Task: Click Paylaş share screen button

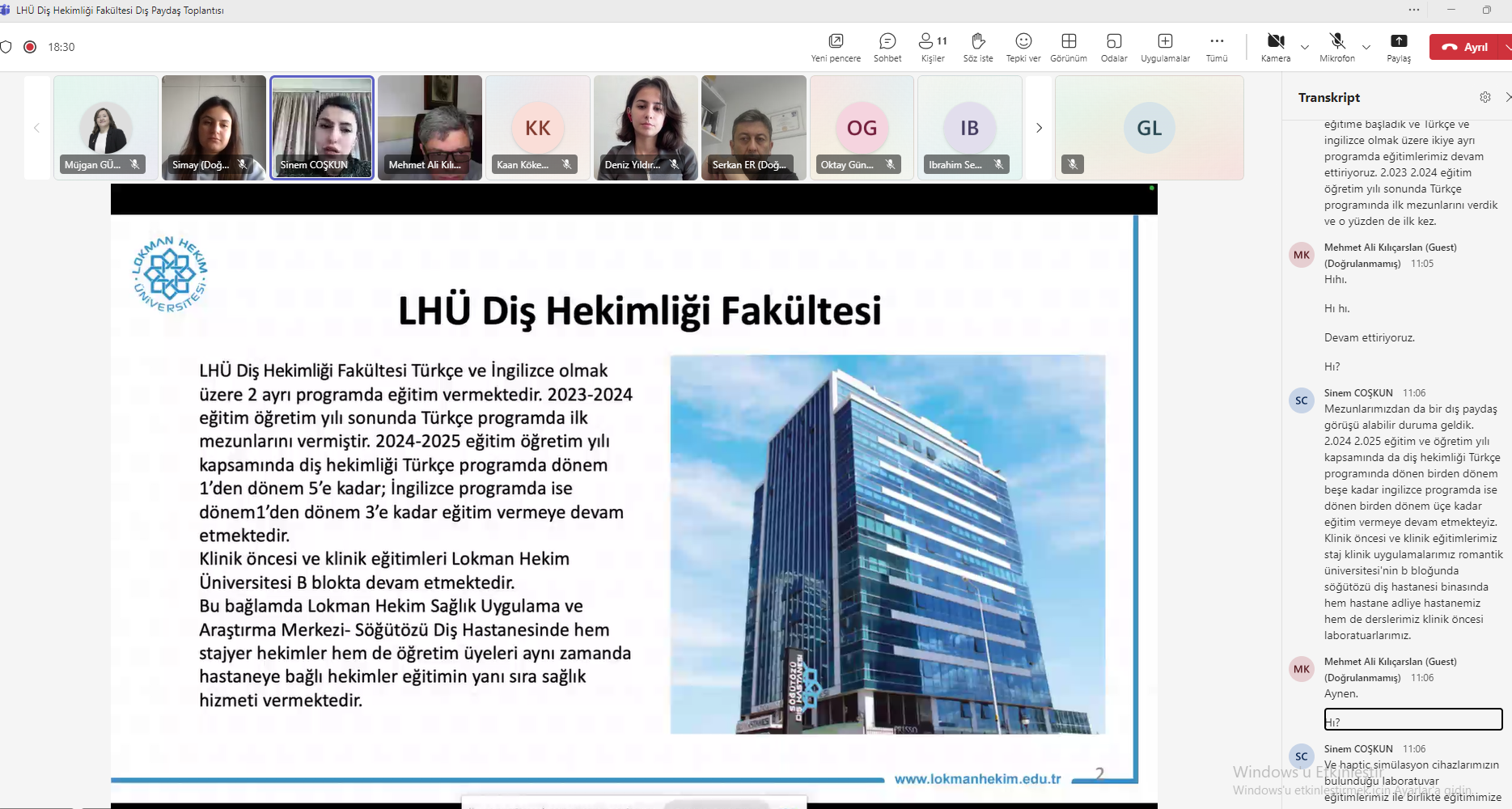Action: click(x=1399, y=47)
